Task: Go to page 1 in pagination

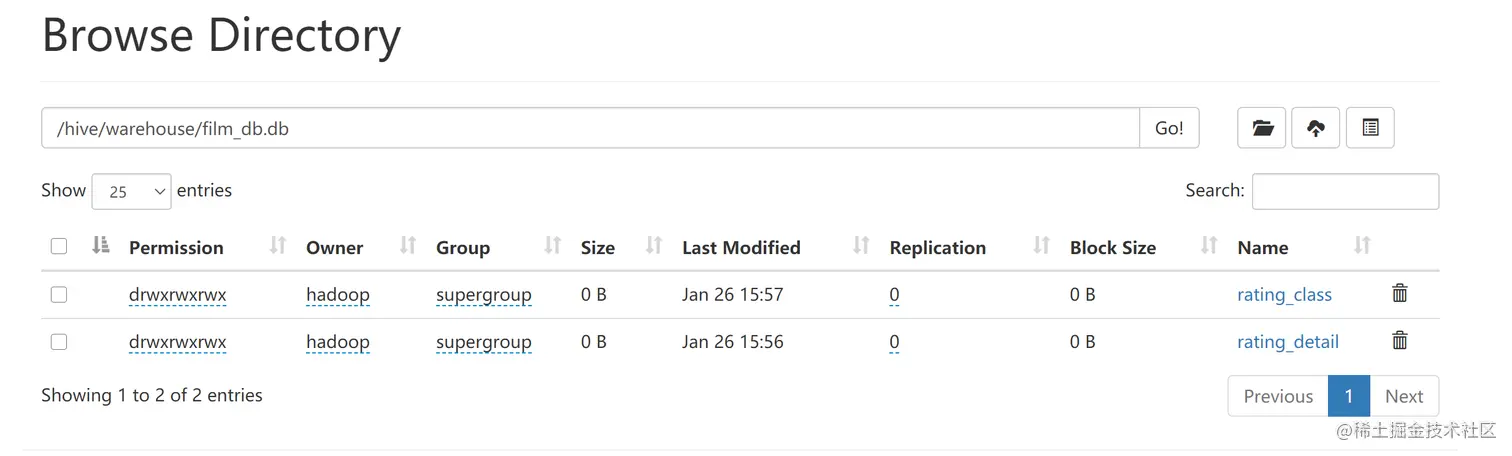Action: click(1348, 396)
